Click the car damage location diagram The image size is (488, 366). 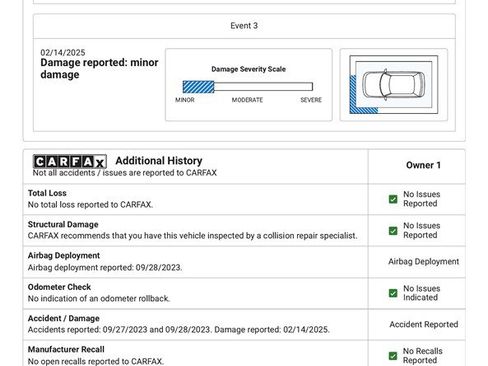(x=394, y=85)
